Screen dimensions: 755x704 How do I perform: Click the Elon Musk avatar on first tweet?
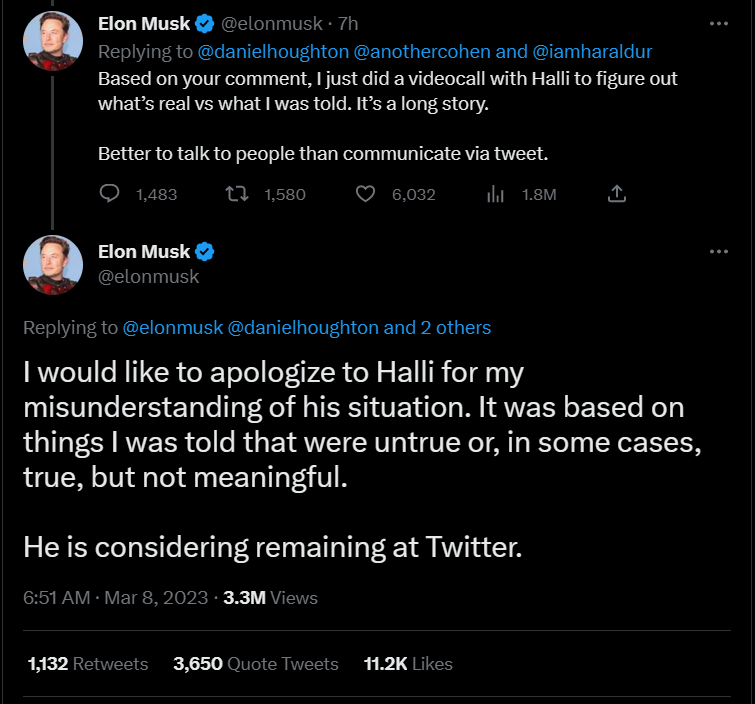[53, 38]
